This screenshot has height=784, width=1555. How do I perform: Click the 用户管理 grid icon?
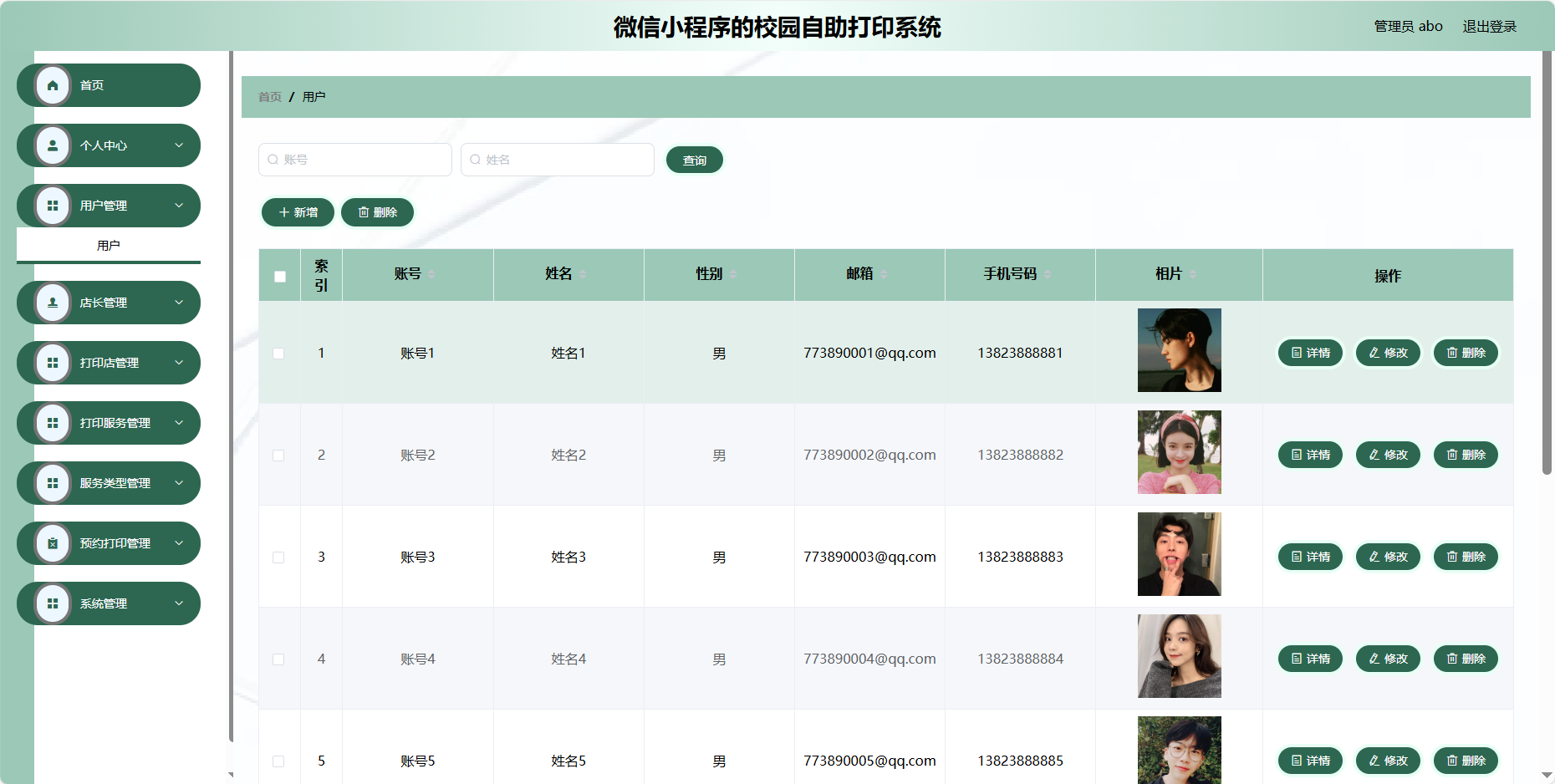tap(53, 206)
